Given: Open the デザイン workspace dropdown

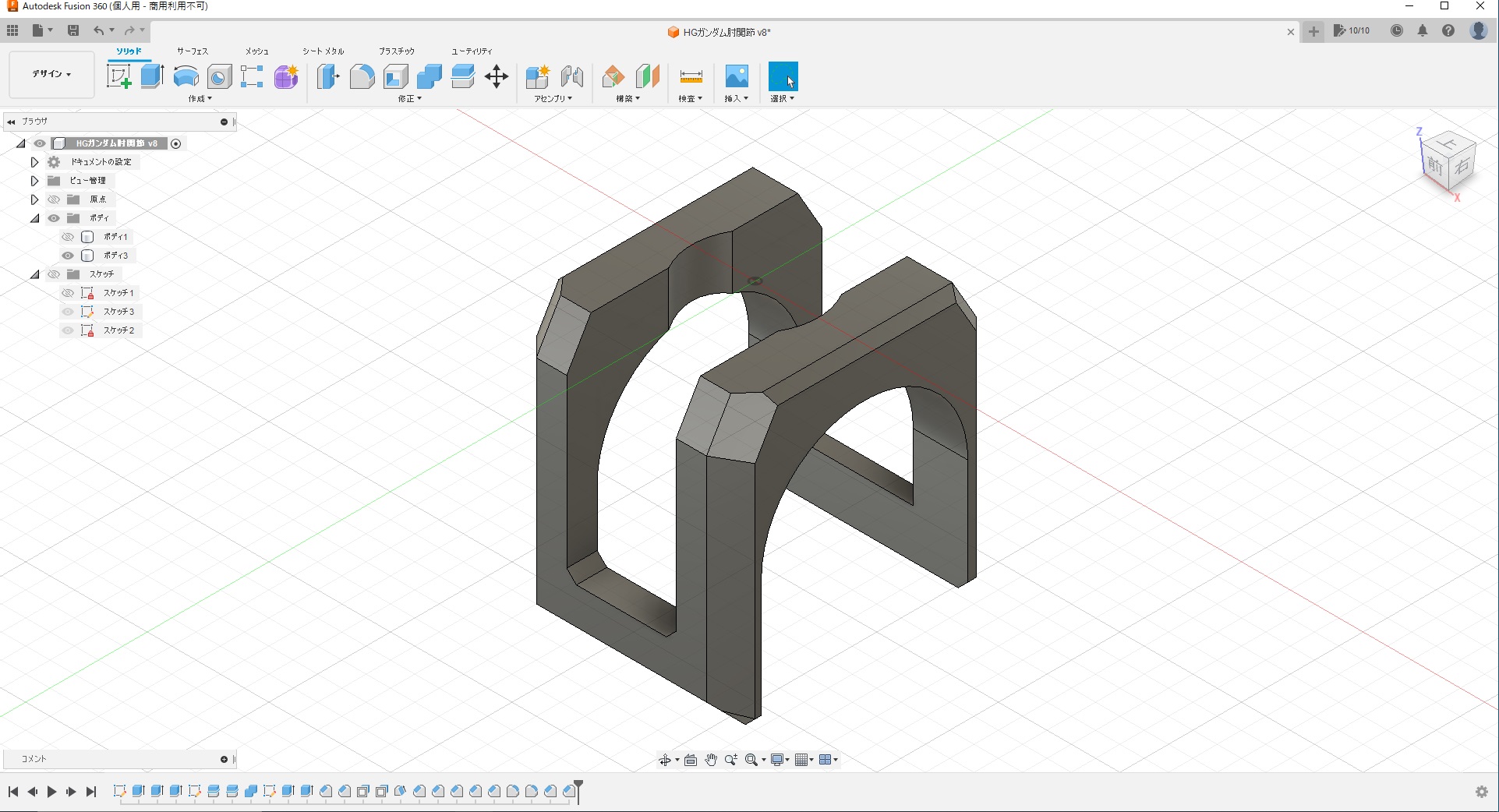Looking at the screenshot, I should click(51, 74).
